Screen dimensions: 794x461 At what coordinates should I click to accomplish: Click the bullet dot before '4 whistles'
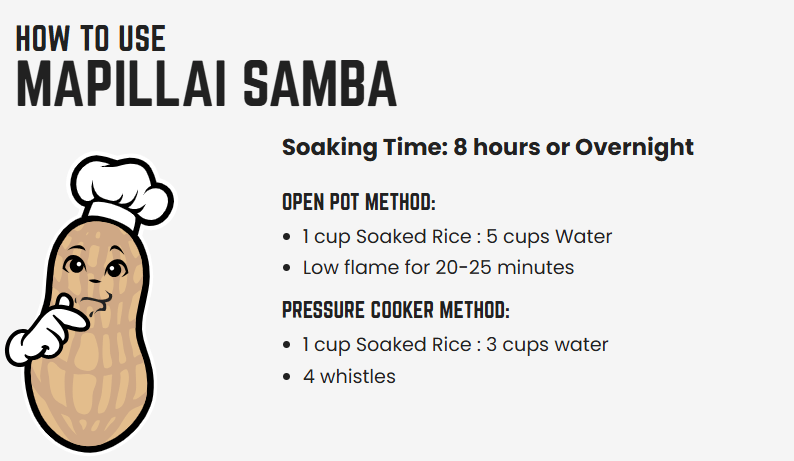(x=289, y=377)
